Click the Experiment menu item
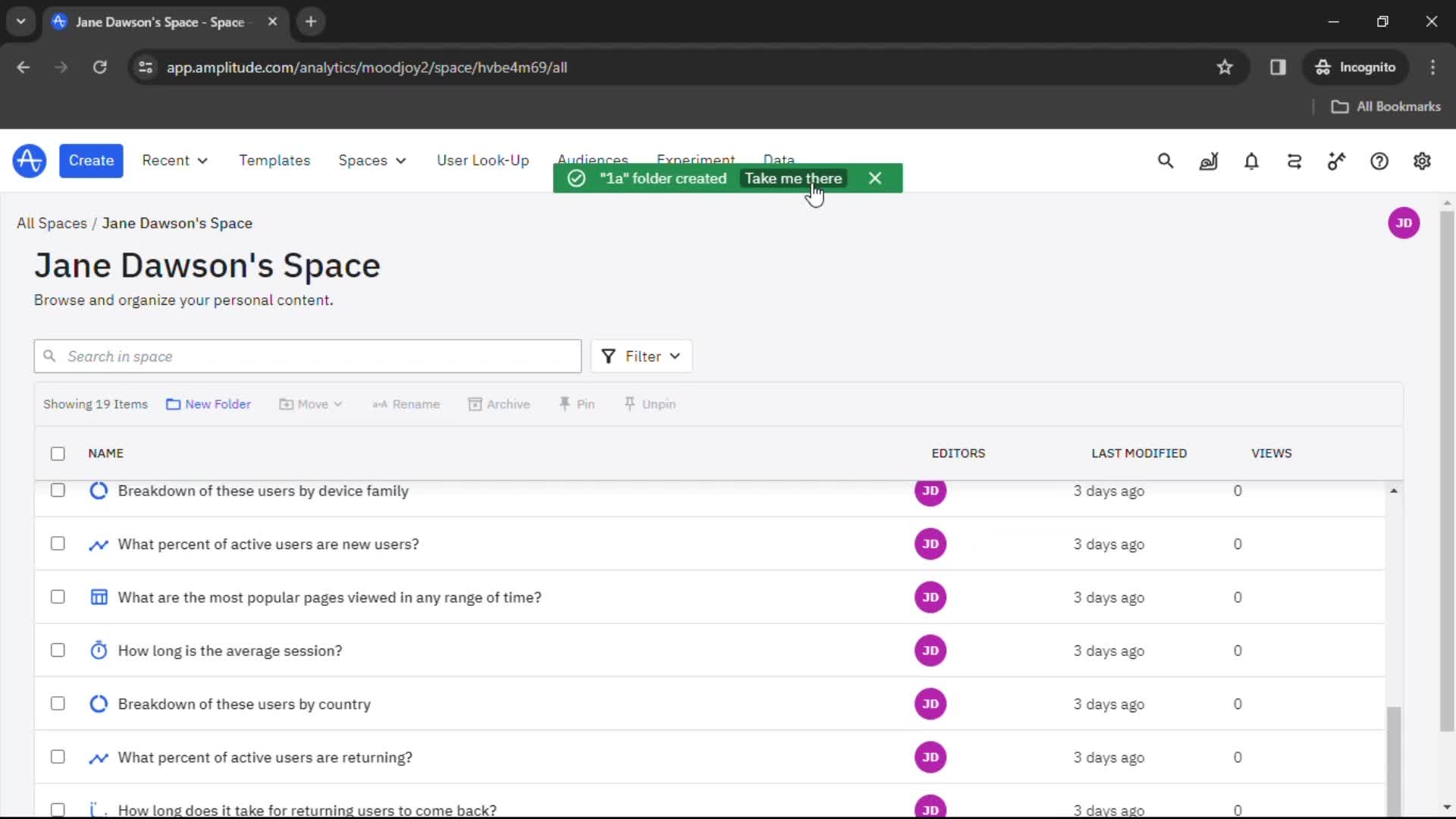1456x819 pixels. [696, 160]
